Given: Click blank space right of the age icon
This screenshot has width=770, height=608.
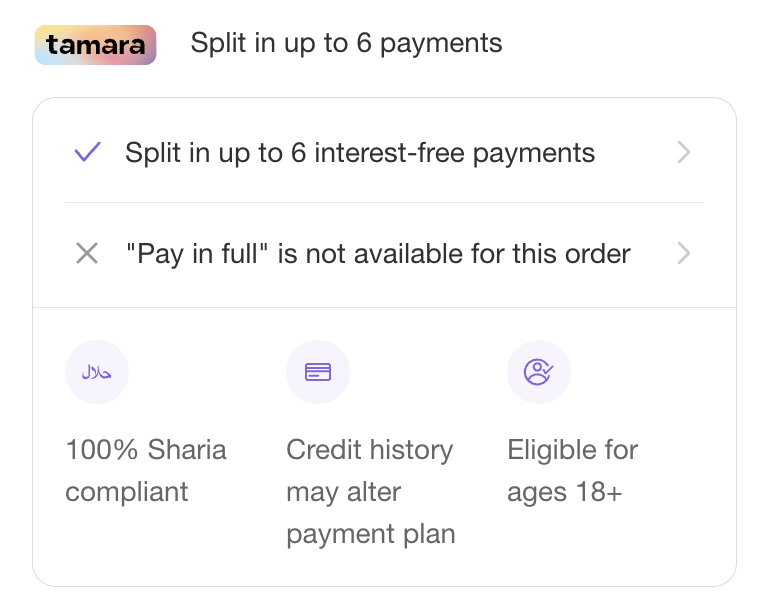Looking at the screenshot, I should [x=650, y=373].
